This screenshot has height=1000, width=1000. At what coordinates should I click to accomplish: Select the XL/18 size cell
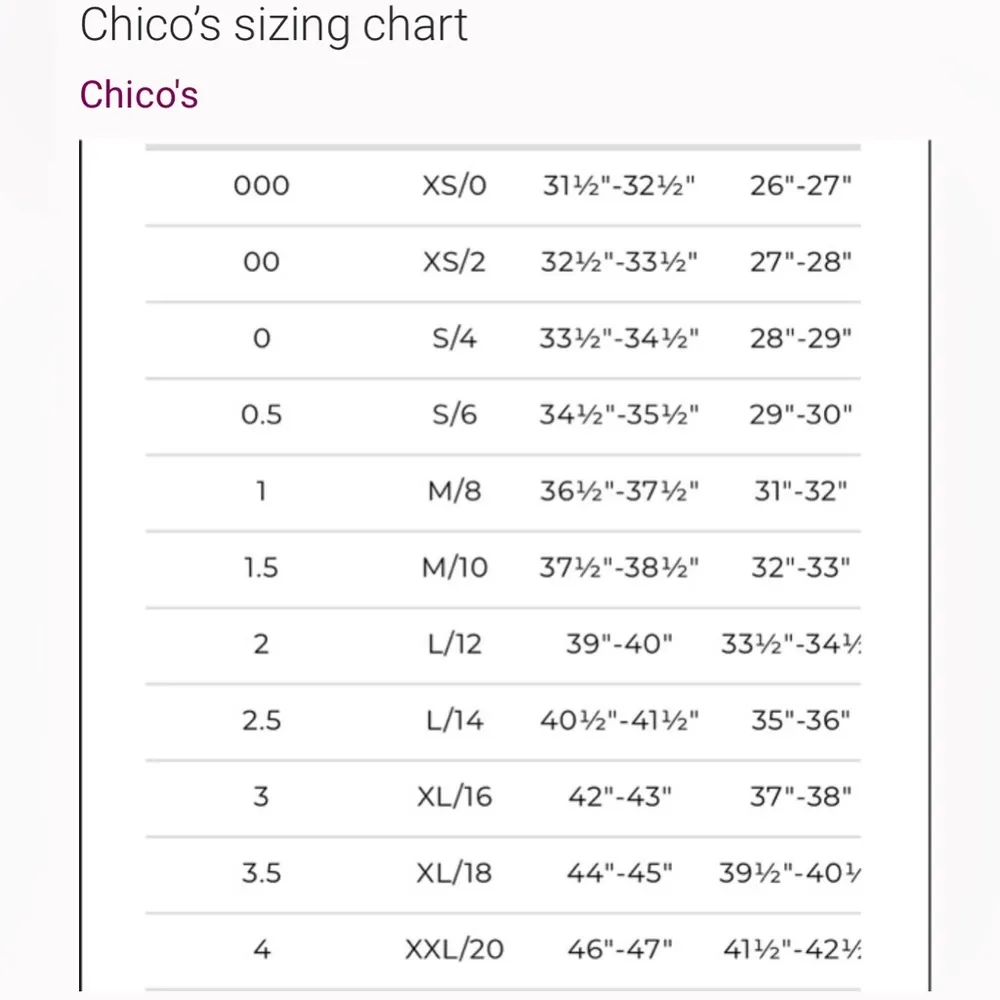click(x=455, y=873)
